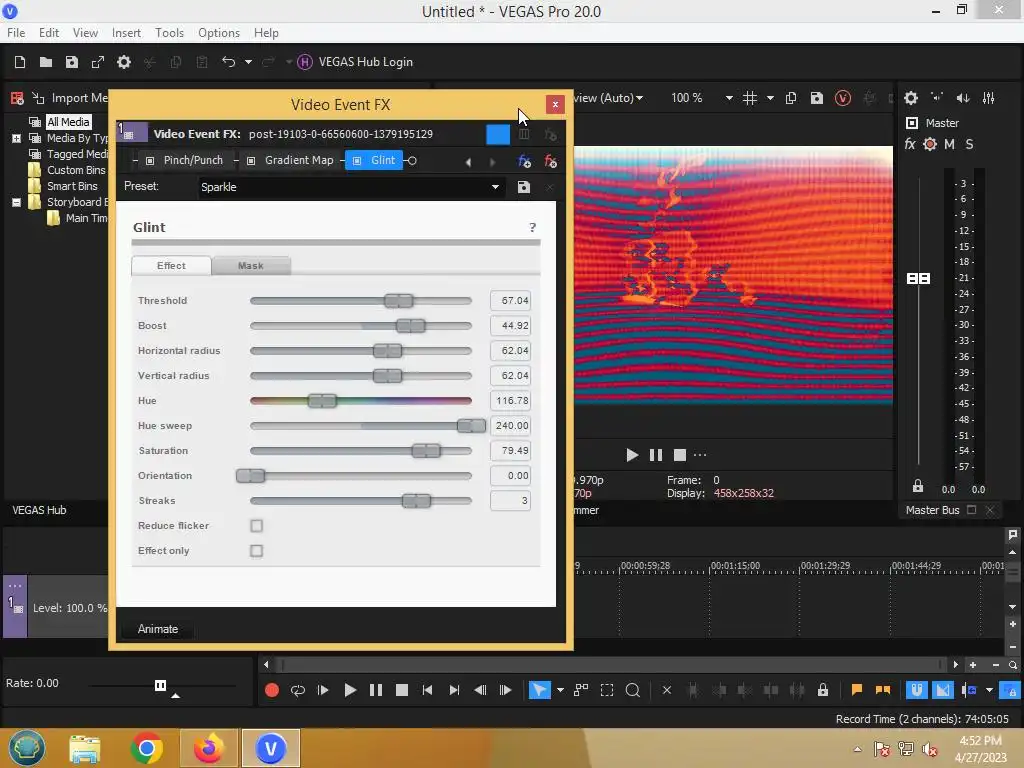Click the Streaks value field
This screenshot has width=1024, height=768.
coord(510,501)
